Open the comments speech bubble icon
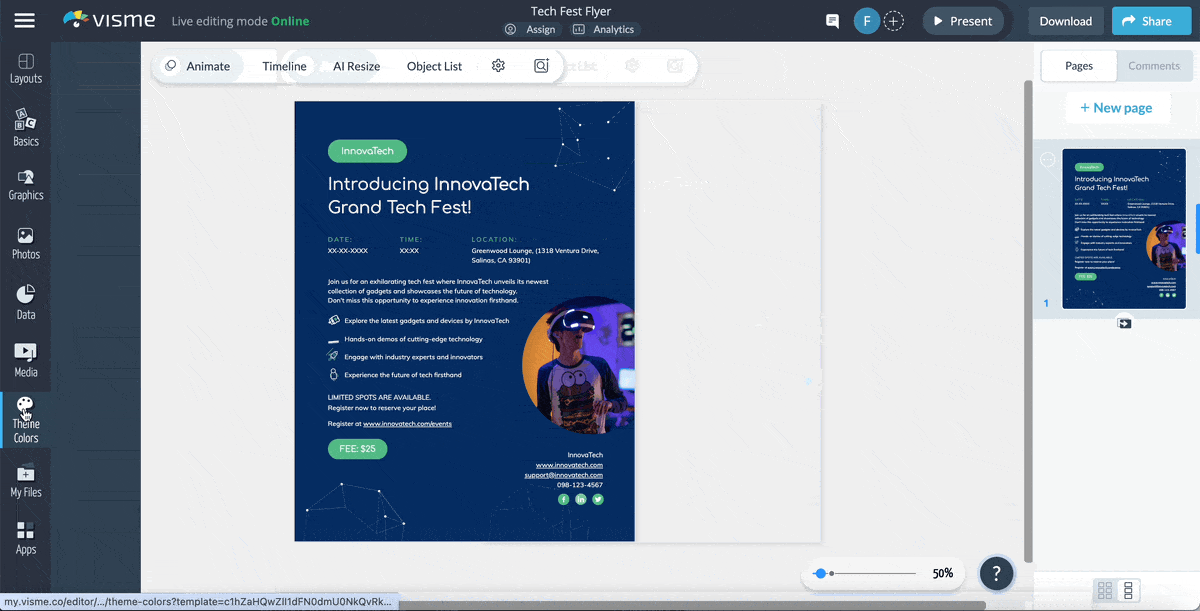 tap(832, 21)
